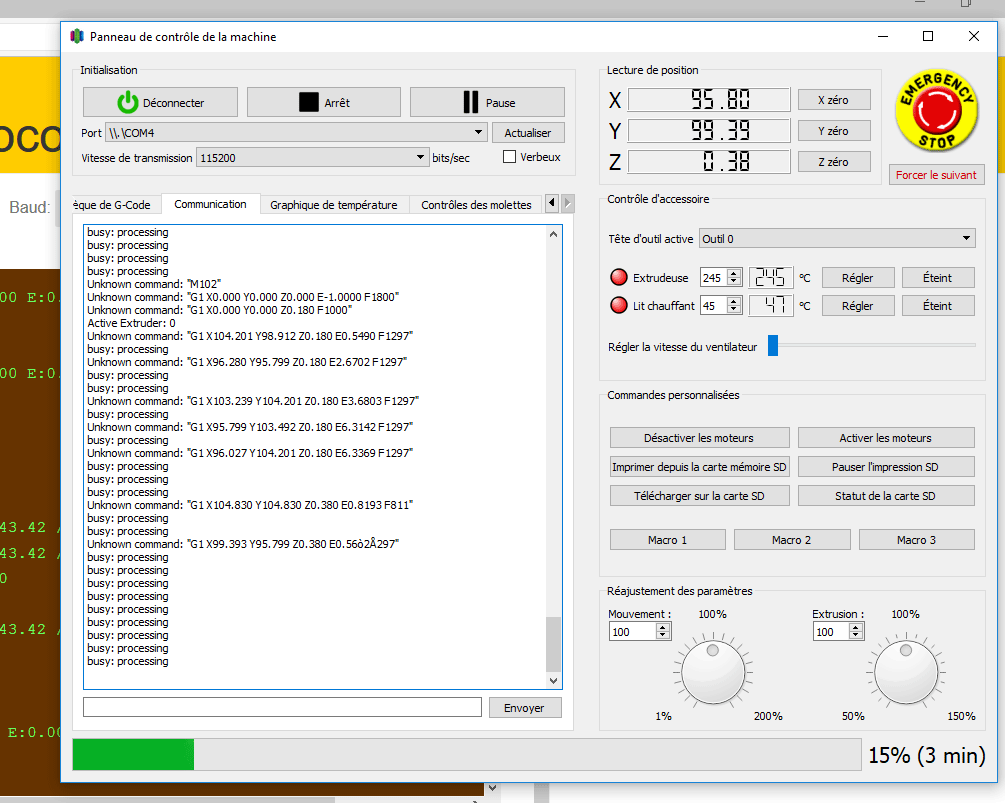The image size is (1005, 803).
Task: Click Forcer le suivant
Action: tap(936, 175)
